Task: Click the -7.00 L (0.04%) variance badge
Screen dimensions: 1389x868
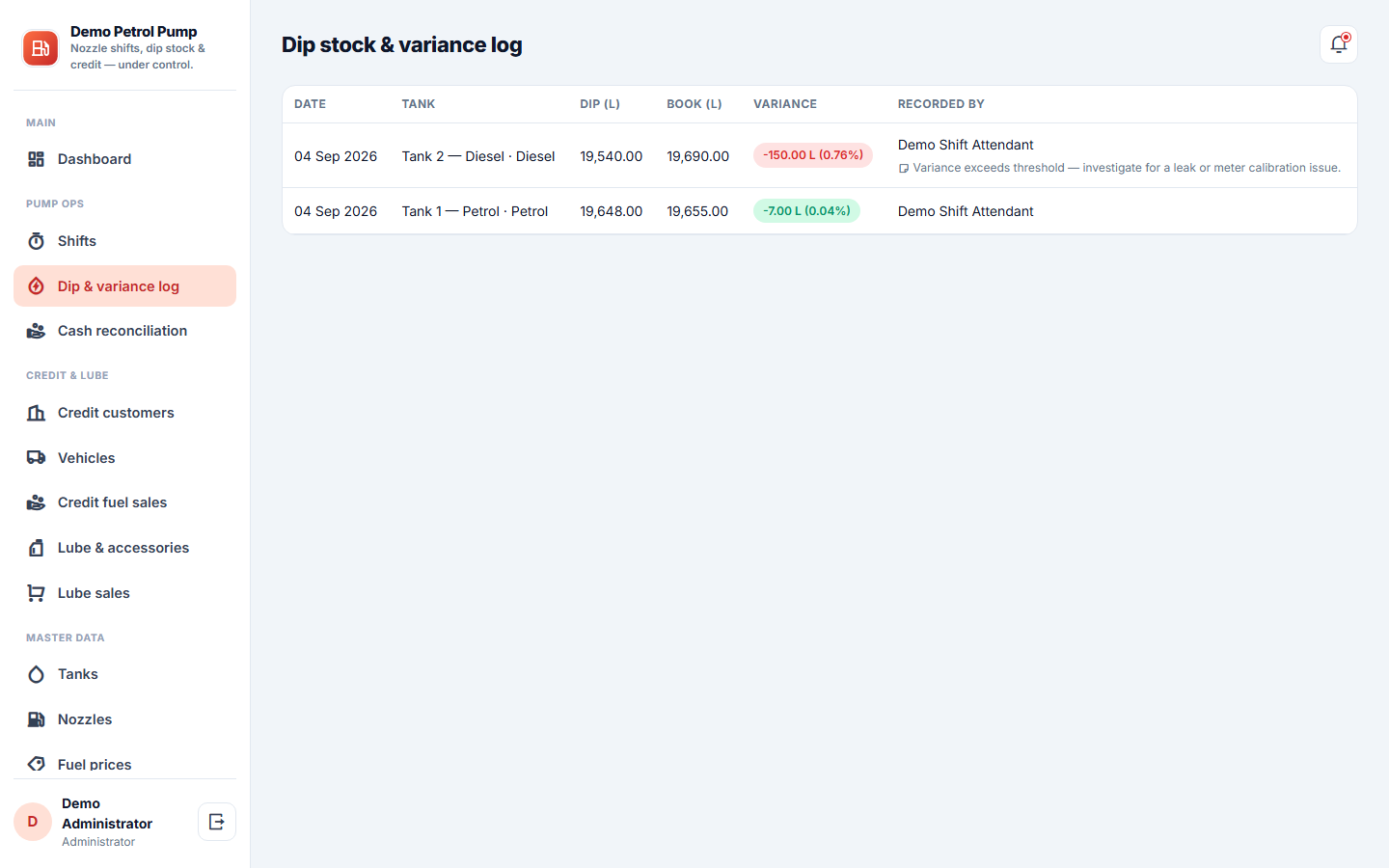Action: coord(806,210)
